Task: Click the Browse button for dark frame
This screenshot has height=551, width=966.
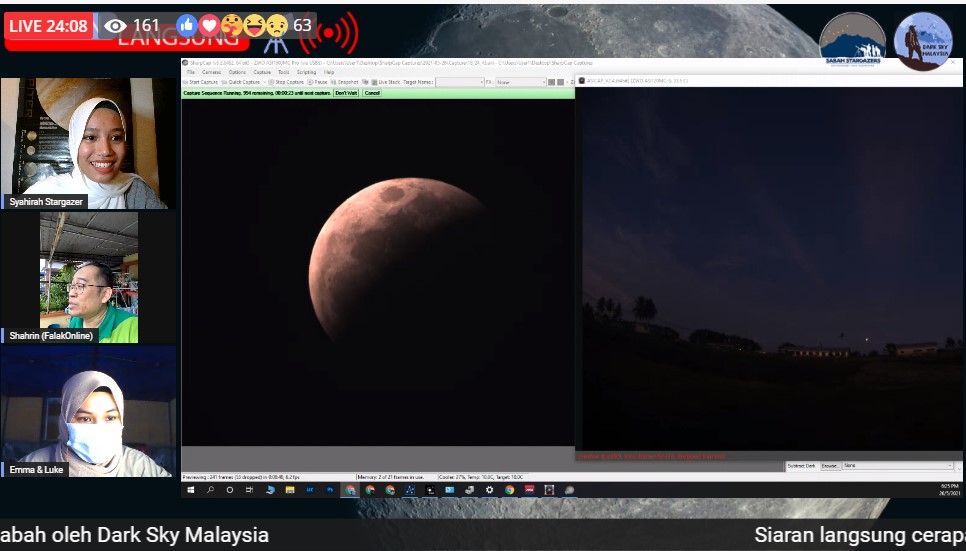Action: tap(830, 465)
